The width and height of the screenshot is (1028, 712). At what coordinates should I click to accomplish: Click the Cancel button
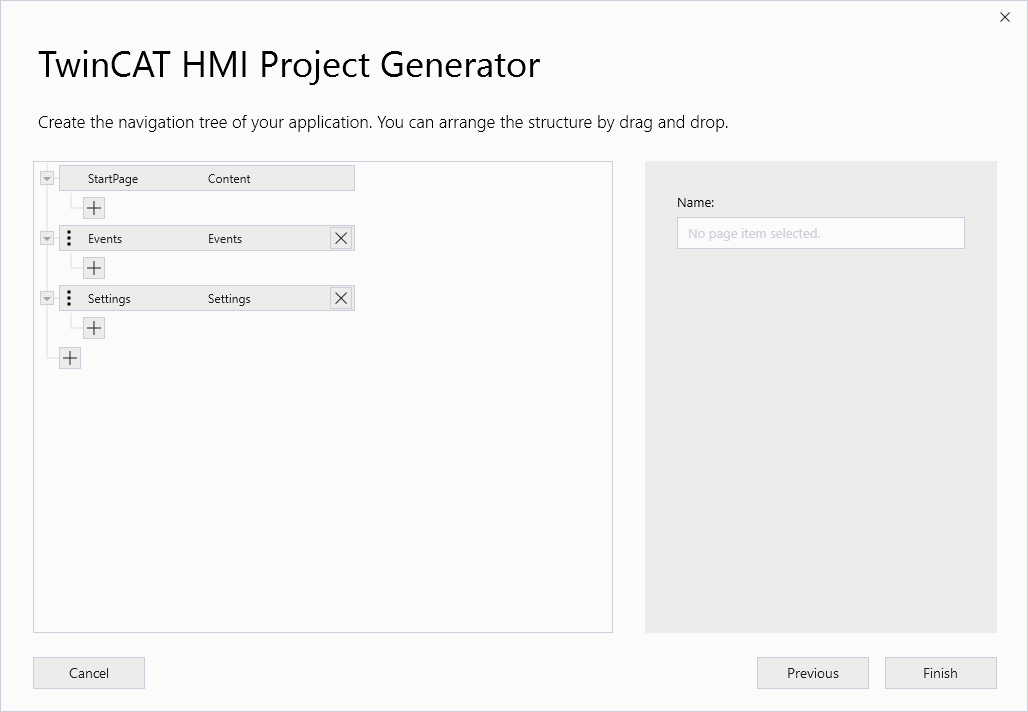(89, 673)
